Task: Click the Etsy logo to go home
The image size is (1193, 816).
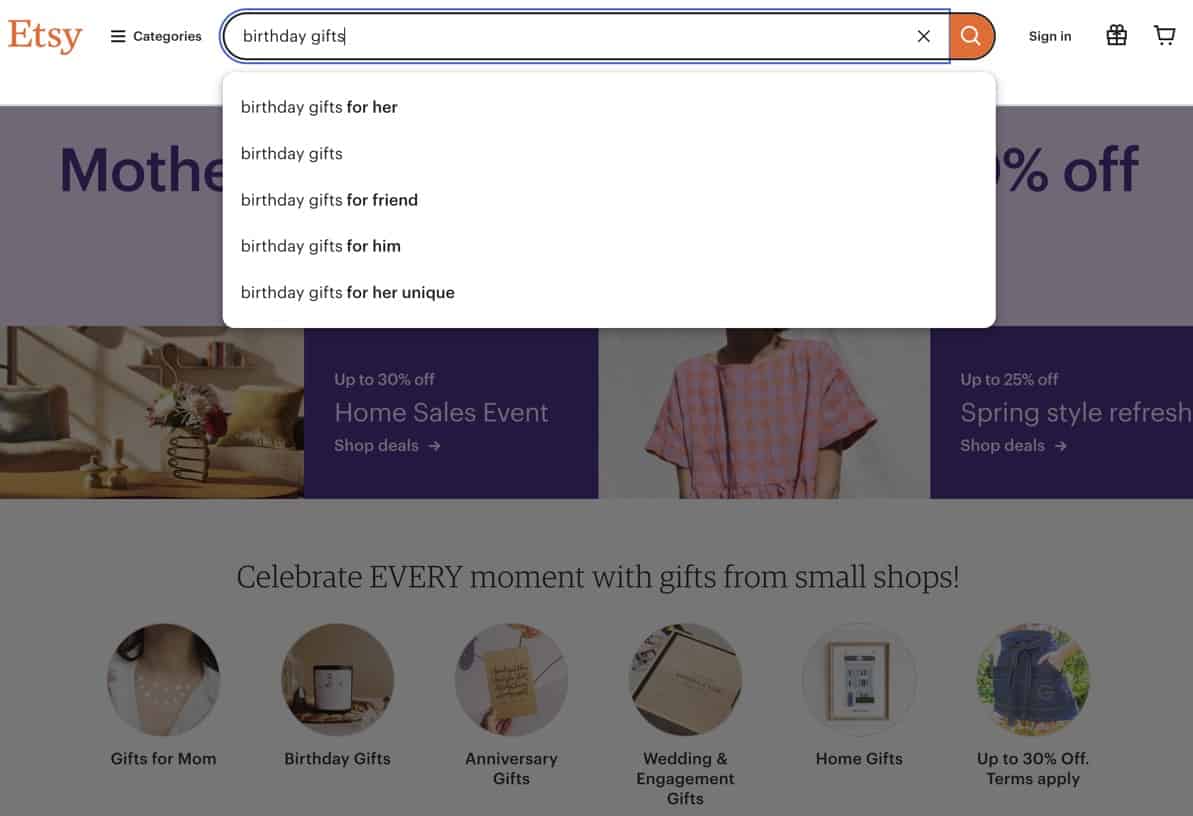Action: click(44, 36)
